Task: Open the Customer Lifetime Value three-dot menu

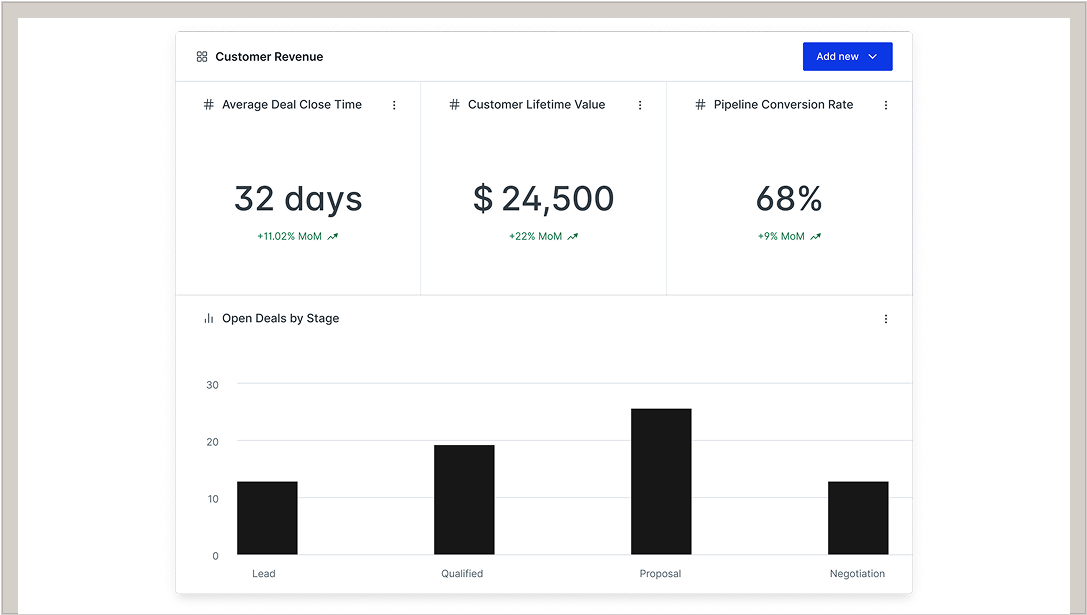Action: tap(640, 105)
